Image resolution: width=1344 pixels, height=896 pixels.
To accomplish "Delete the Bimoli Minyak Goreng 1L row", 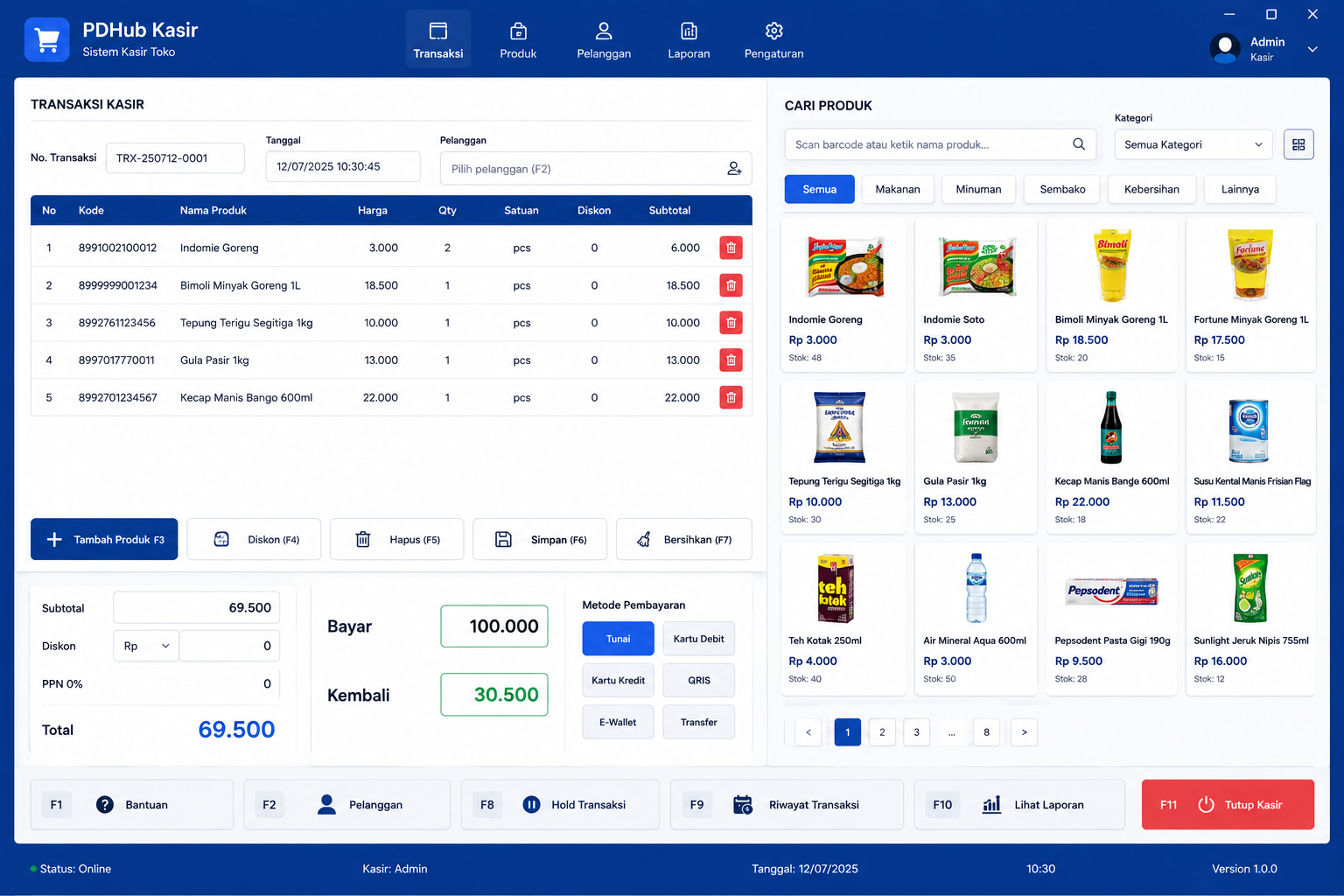I will (x=731, y=285).
